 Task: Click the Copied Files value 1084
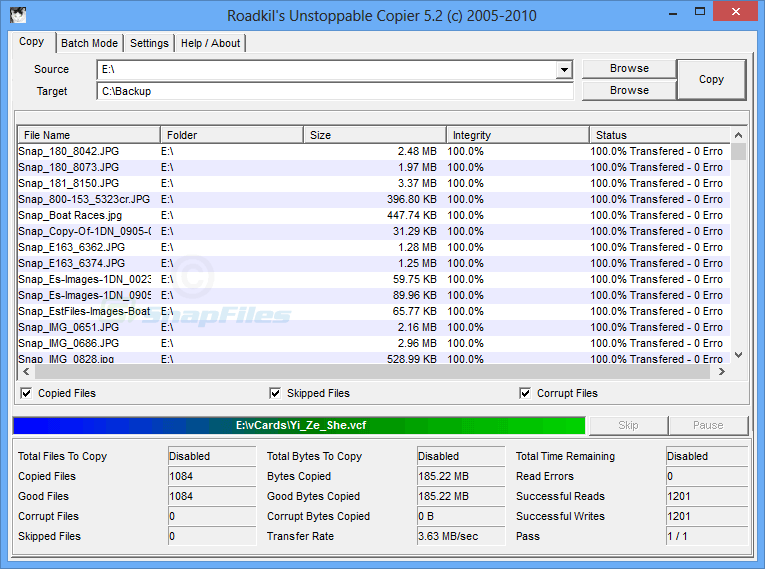(212, 476)
